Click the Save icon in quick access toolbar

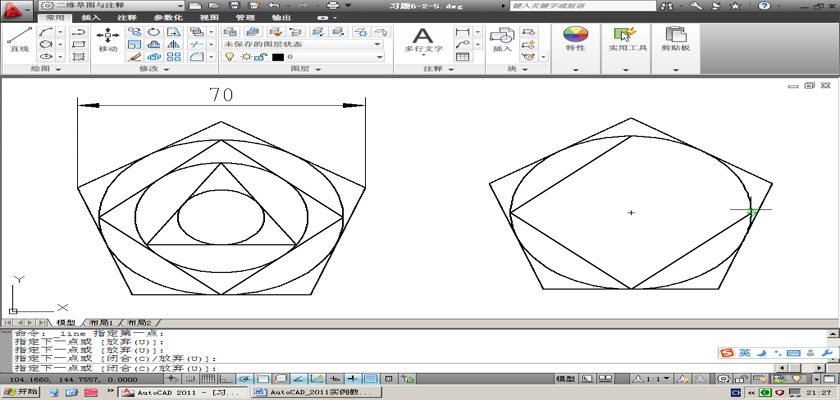pyautogui.click(x=234, y=5)
